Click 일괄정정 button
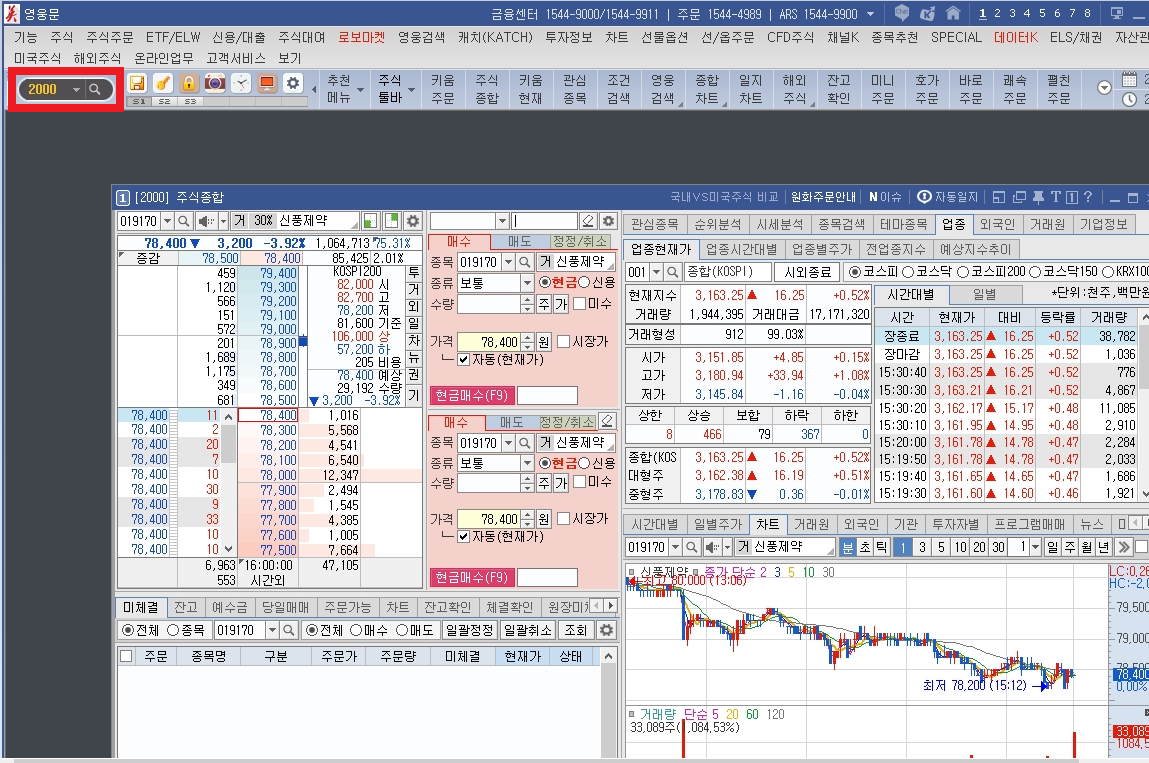This screenshot has height=763, width=1149. [470, 630]
